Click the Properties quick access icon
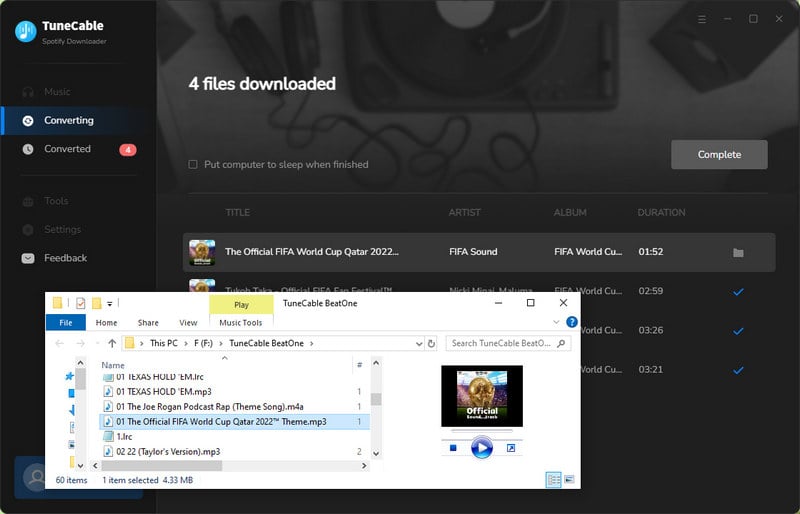 80,304
